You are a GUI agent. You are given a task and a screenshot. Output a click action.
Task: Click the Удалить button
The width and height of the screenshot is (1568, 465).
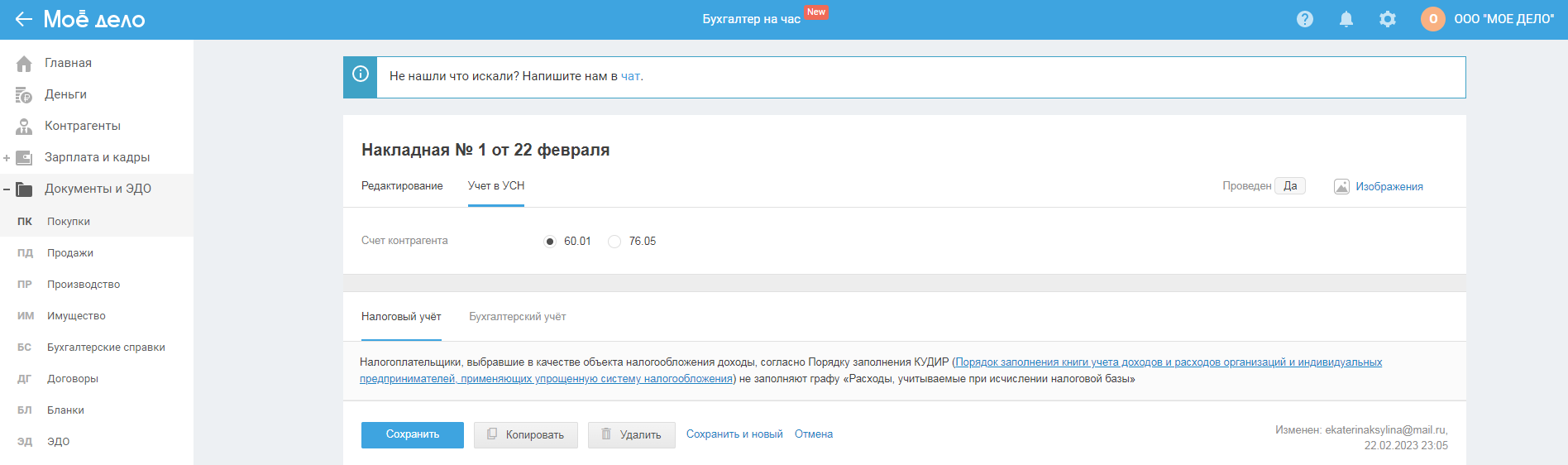631,435
